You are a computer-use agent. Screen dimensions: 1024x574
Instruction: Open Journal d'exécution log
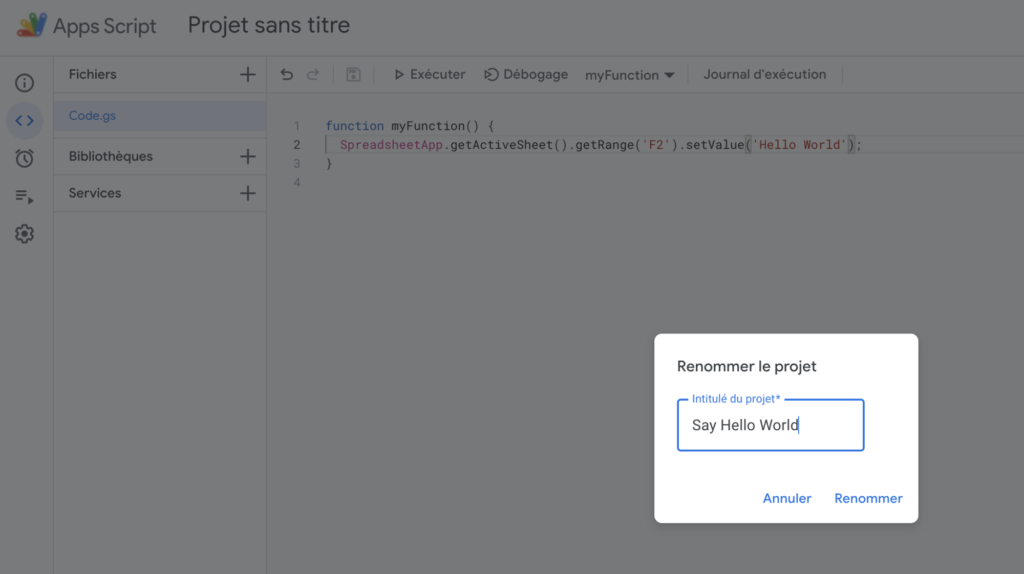[764, 75]
